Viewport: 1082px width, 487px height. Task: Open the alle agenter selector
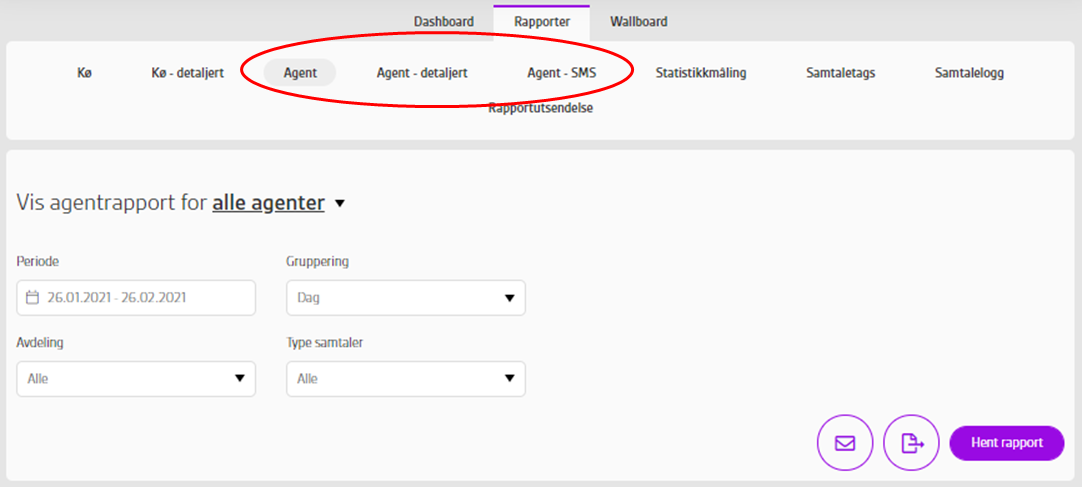(x=278, y=203)
